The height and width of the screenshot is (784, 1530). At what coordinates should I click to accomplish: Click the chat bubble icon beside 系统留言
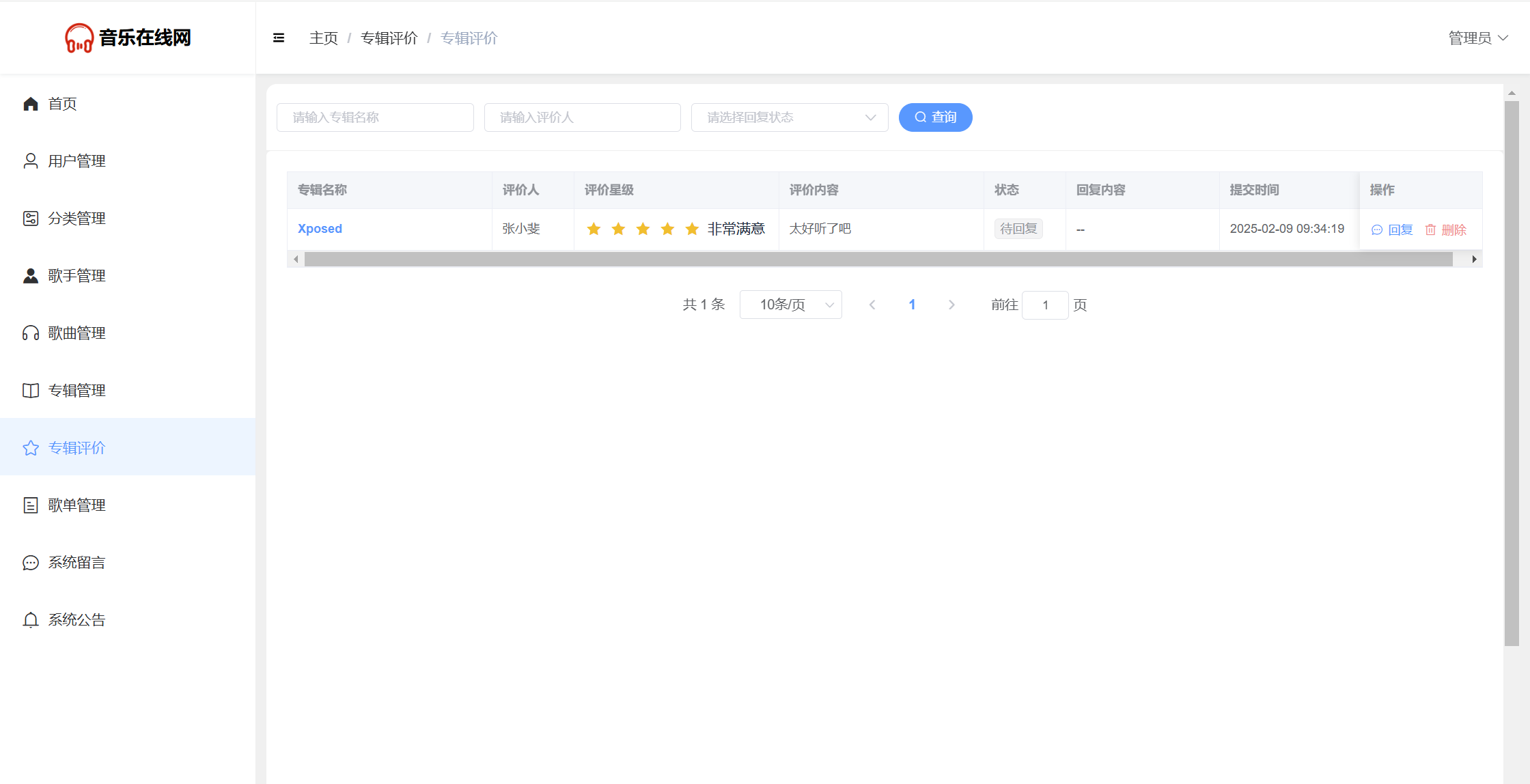[31, 563]
